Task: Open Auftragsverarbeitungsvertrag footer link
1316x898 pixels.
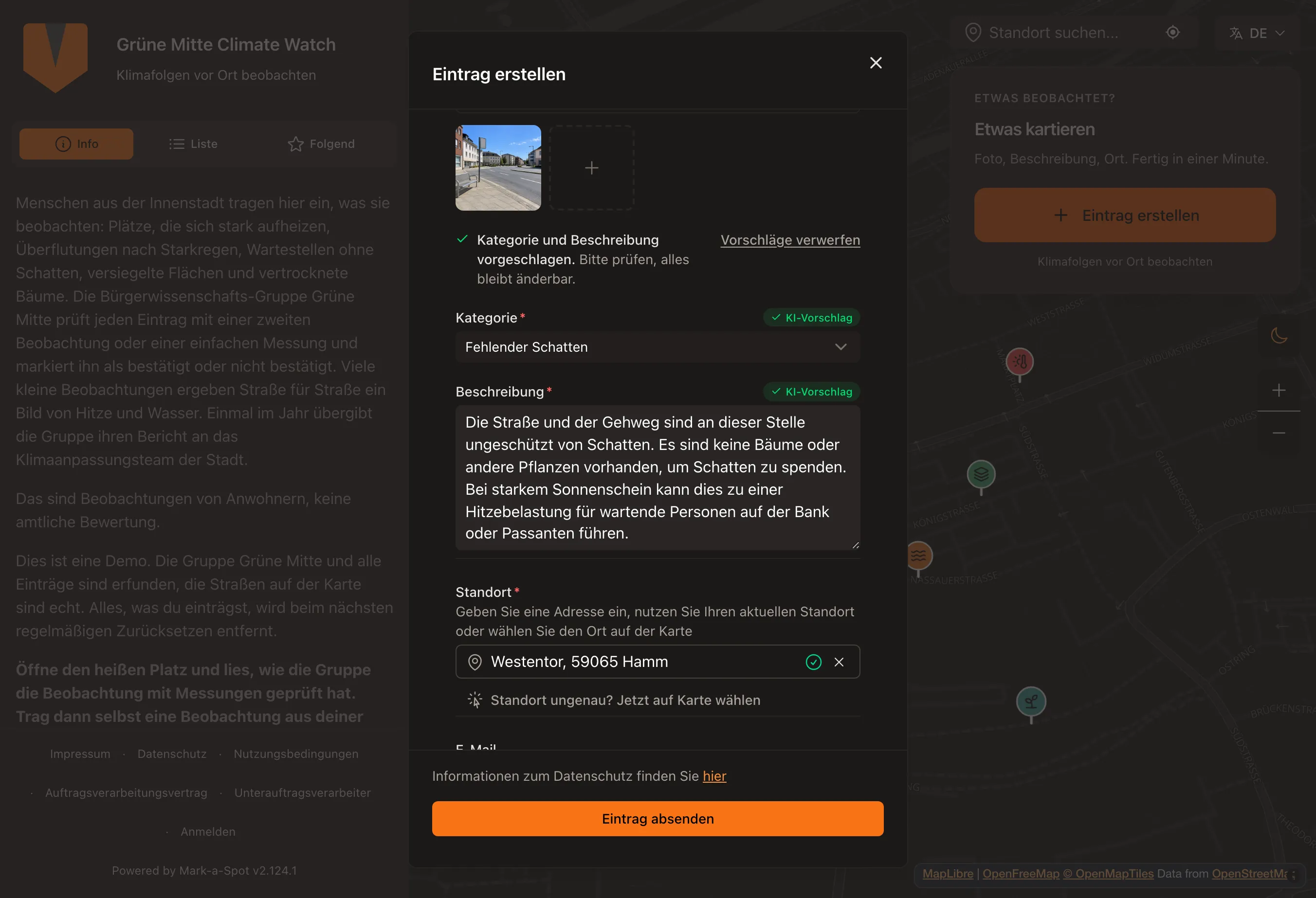Action: coord(126,793)
